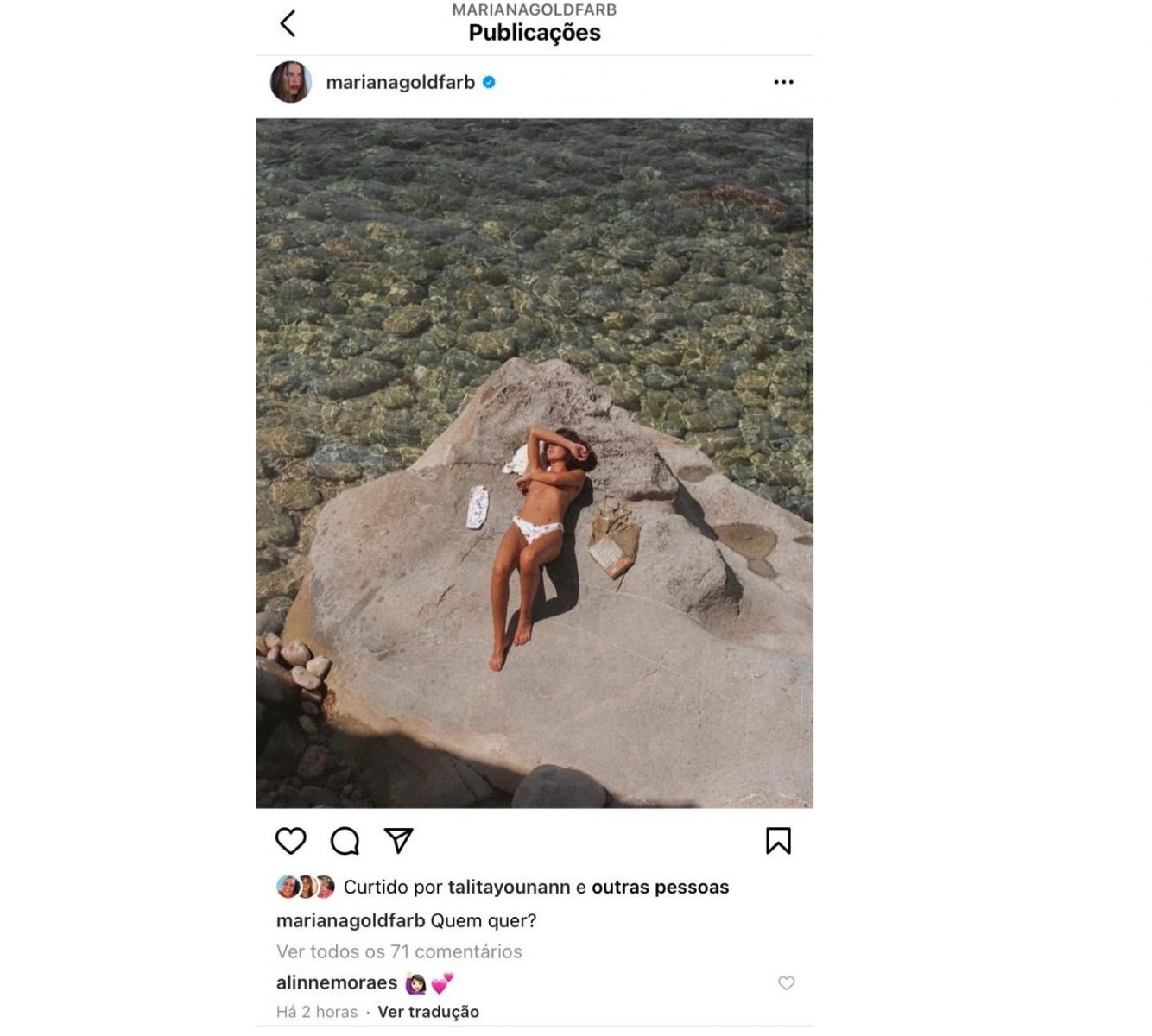Save the post with the bookmark icon
1152x1036 pixels.
[x=778, y=841]
